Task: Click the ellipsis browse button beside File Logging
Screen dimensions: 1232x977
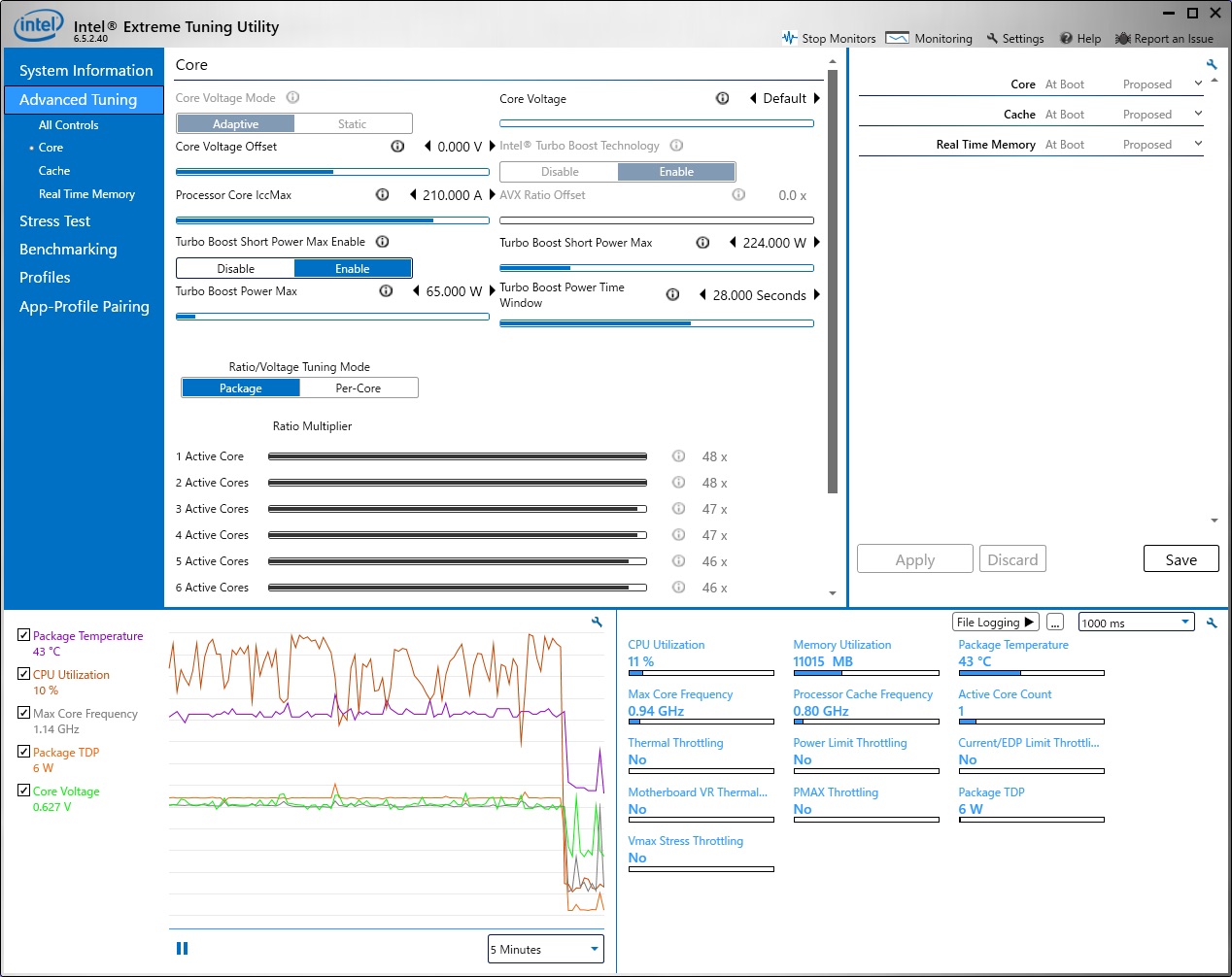Action: 1055,622
